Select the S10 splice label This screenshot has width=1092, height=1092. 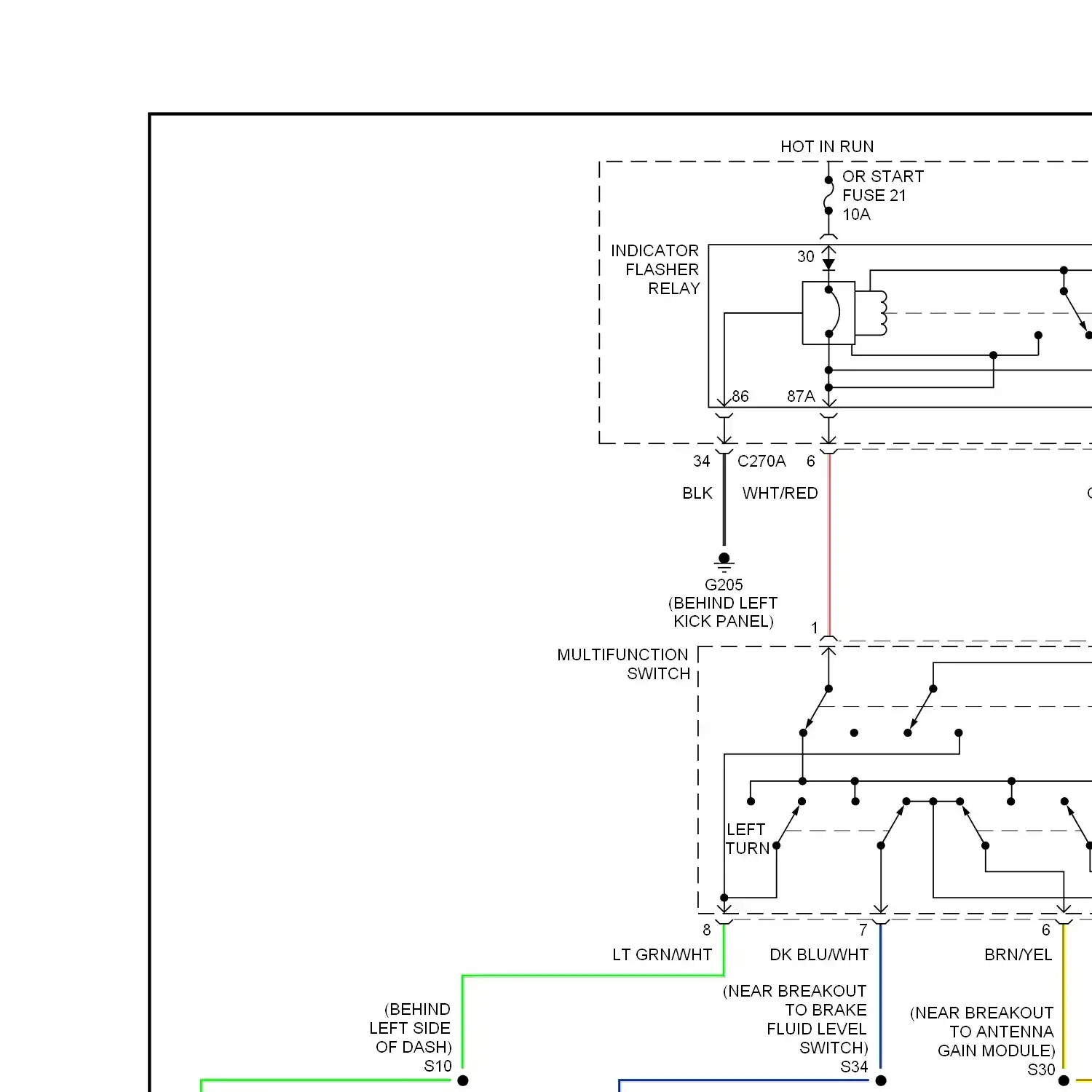point(438,1066)
